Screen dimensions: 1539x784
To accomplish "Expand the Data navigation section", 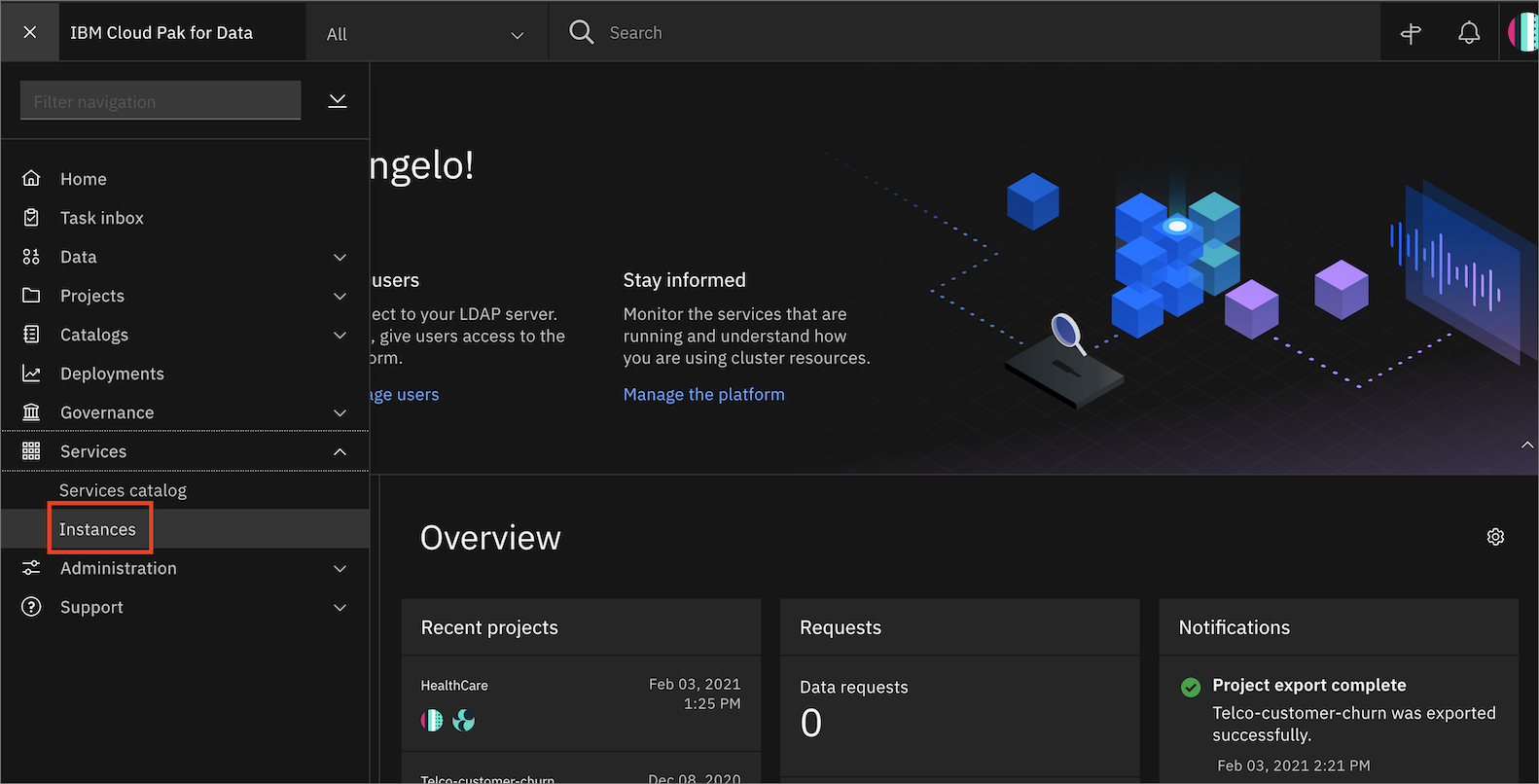I will [x=340, y=257].
